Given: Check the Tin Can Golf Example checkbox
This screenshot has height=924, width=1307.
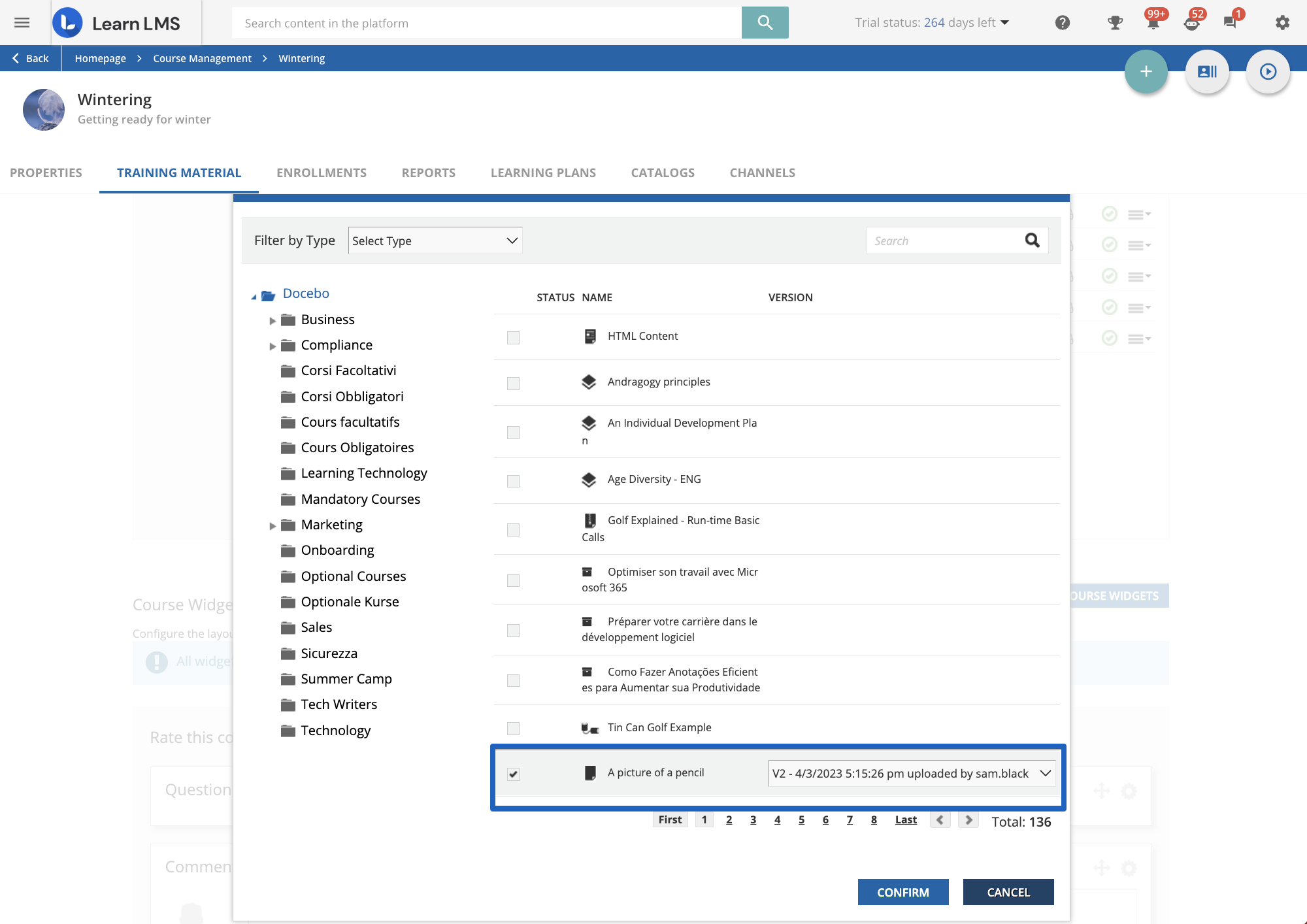Looking at the screenshot, I should pos(513,728).
